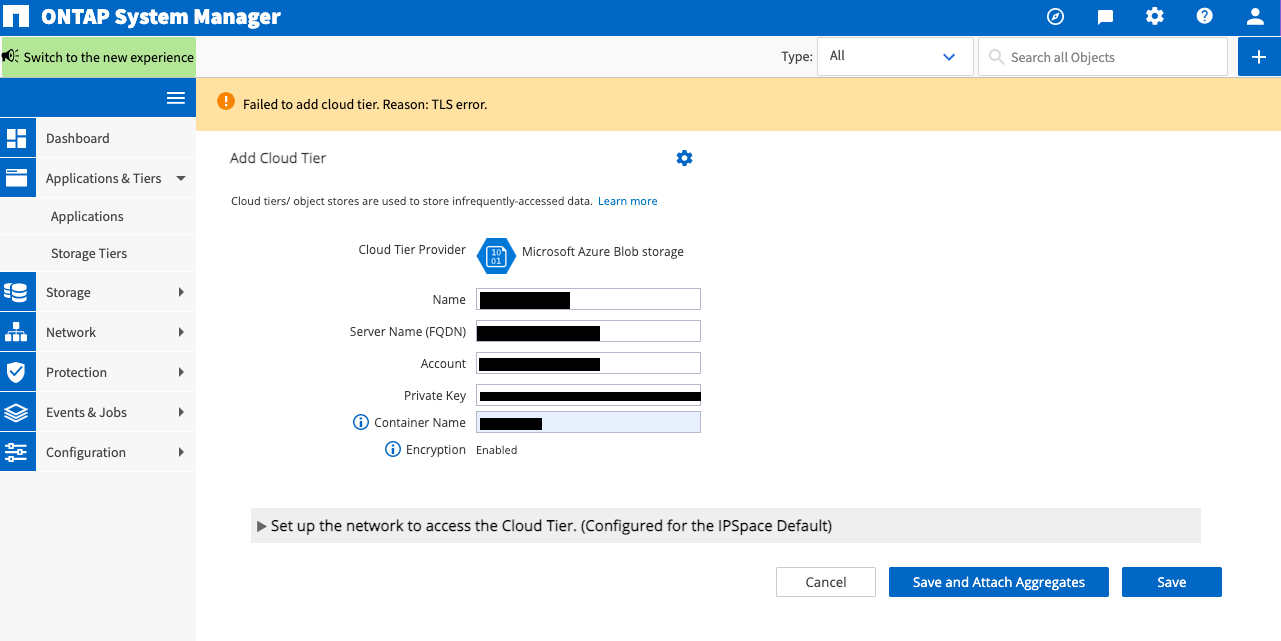The height and width of the screenshot is (641, 1281).
Task: Click gear icon beside Add Cloud Tier
Action: click(684, 158)
